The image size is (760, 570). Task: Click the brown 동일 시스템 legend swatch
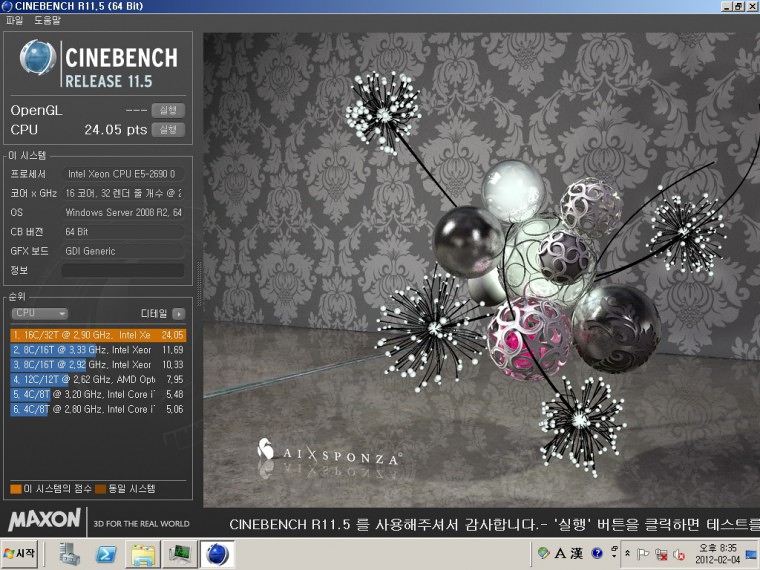pyautogui.click(x=100, y=489)
